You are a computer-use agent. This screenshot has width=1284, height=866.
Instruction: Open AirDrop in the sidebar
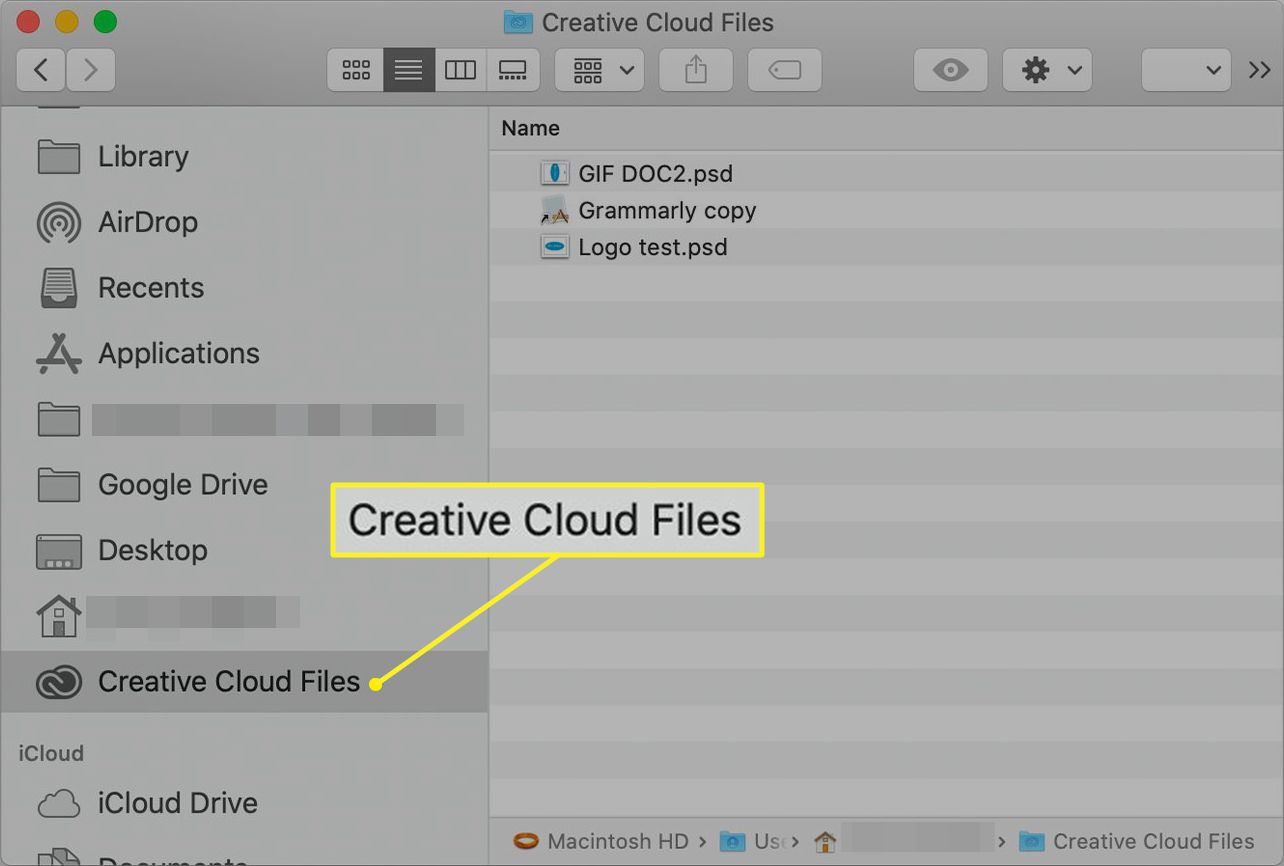(244, 222)
